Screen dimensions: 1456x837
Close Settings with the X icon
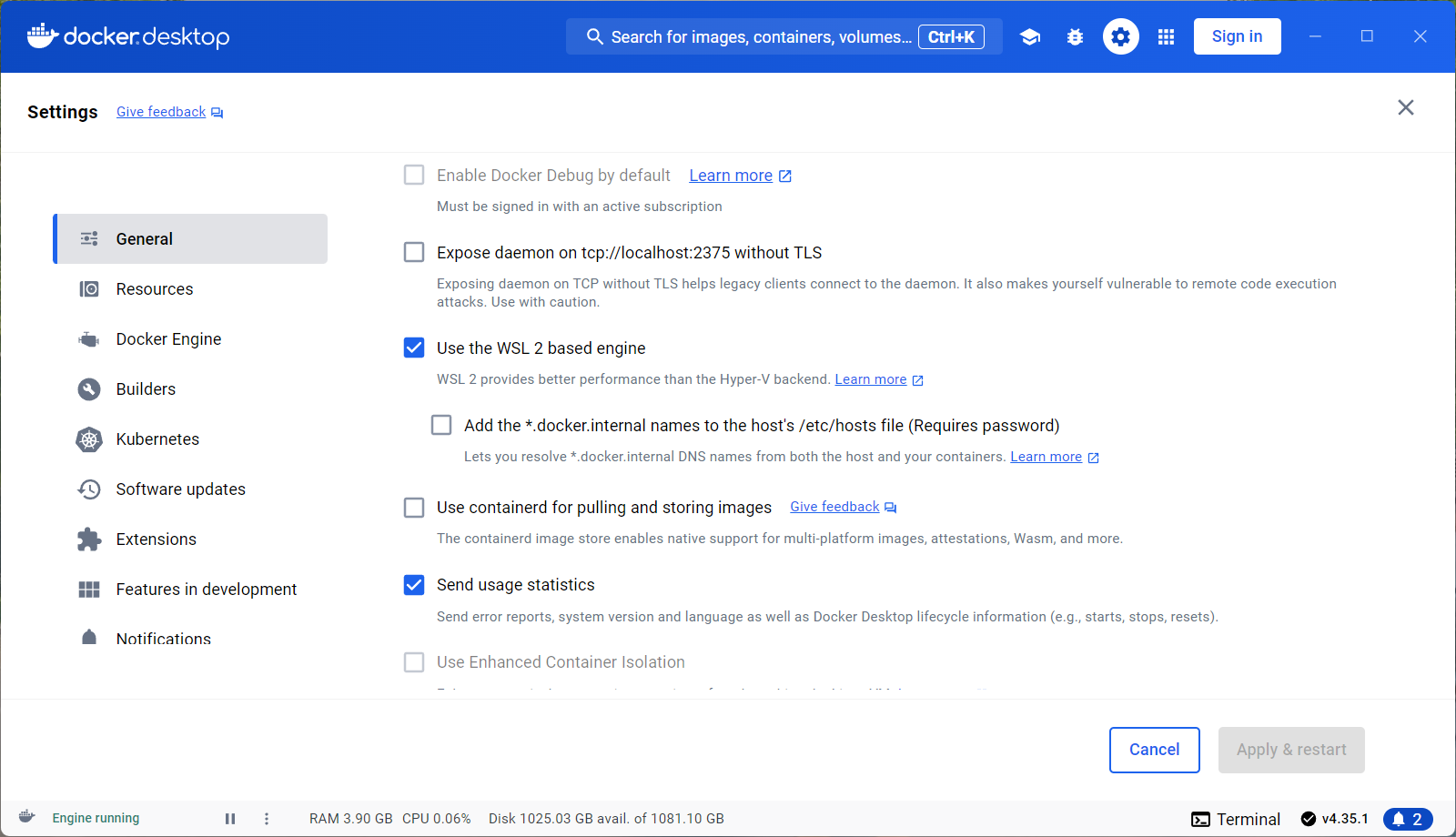1406,107
